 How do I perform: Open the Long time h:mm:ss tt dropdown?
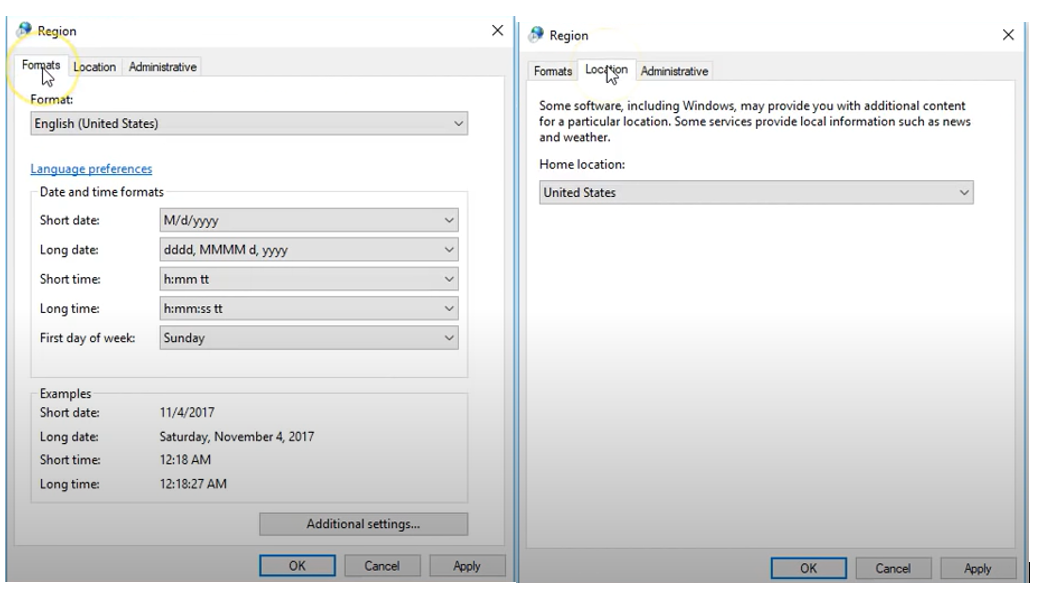coord(308,309)
